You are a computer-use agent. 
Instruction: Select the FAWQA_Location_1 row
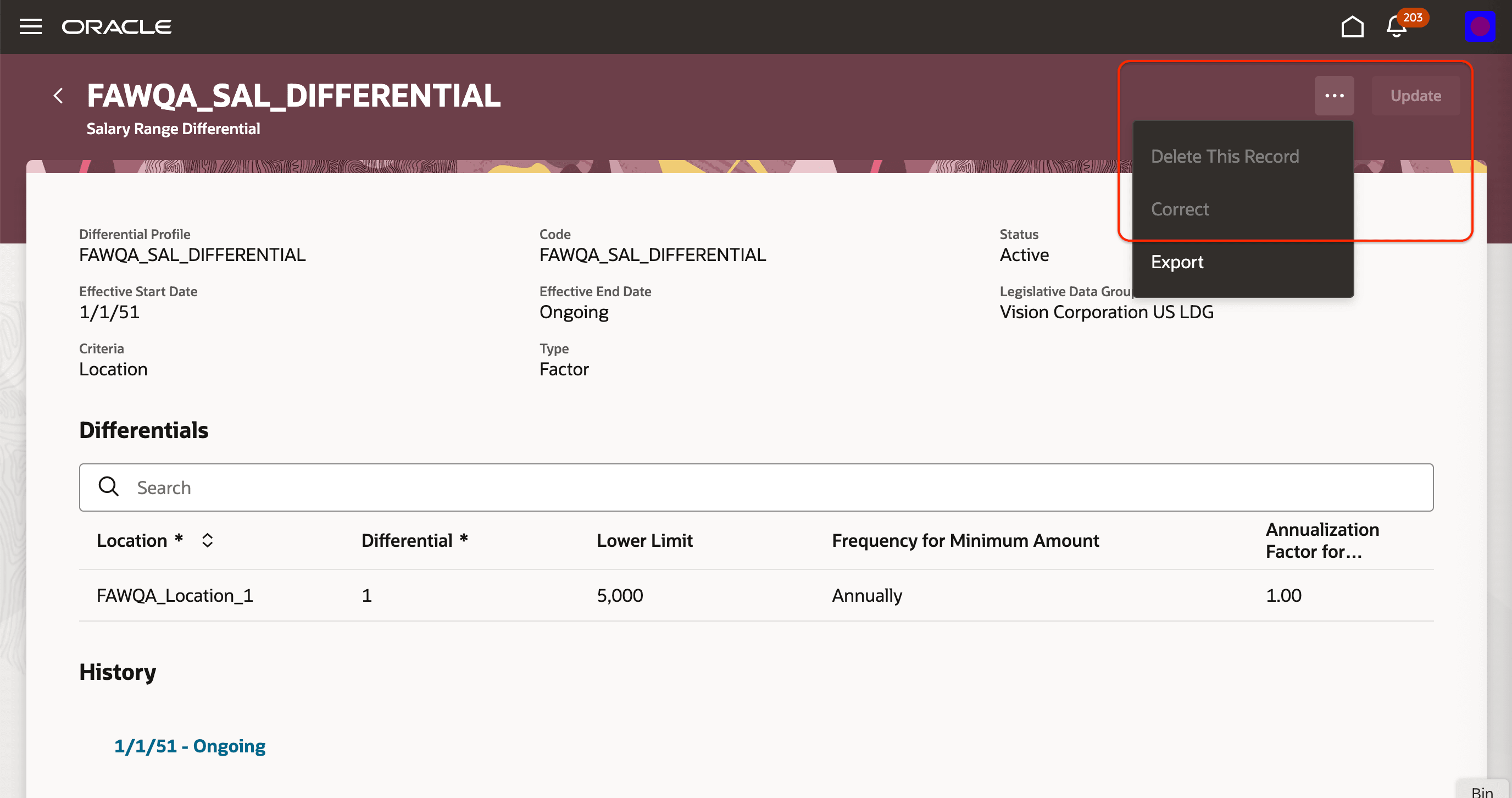[174, 595]
